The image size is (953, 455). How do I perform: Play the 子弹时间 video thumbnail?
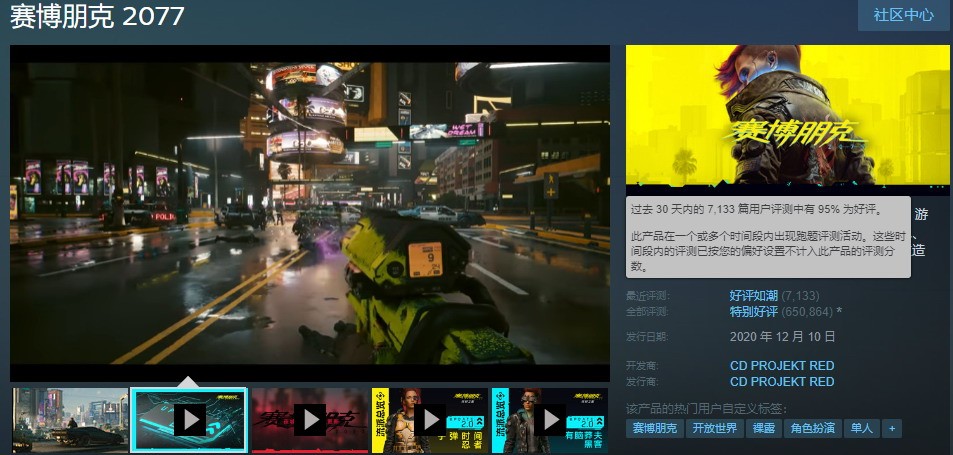(x=429, y=420)
